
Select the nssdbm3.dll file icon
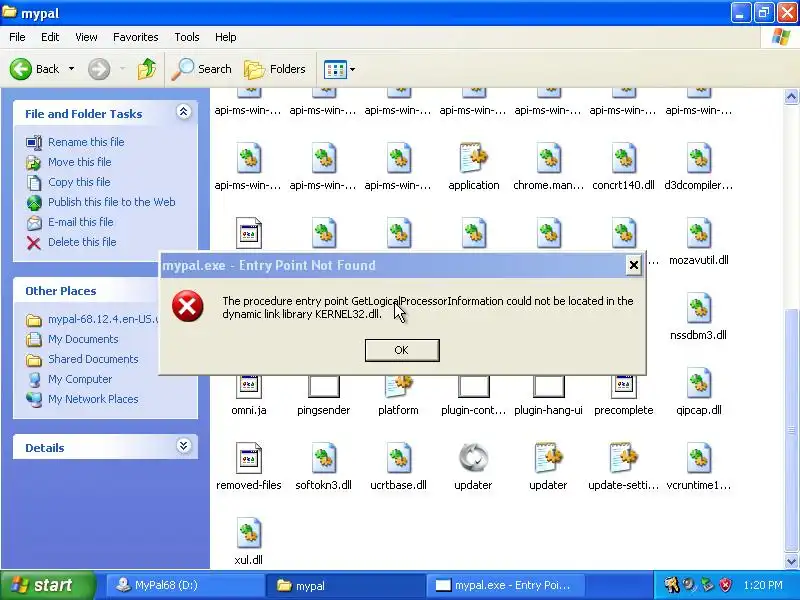coord(698,308)
